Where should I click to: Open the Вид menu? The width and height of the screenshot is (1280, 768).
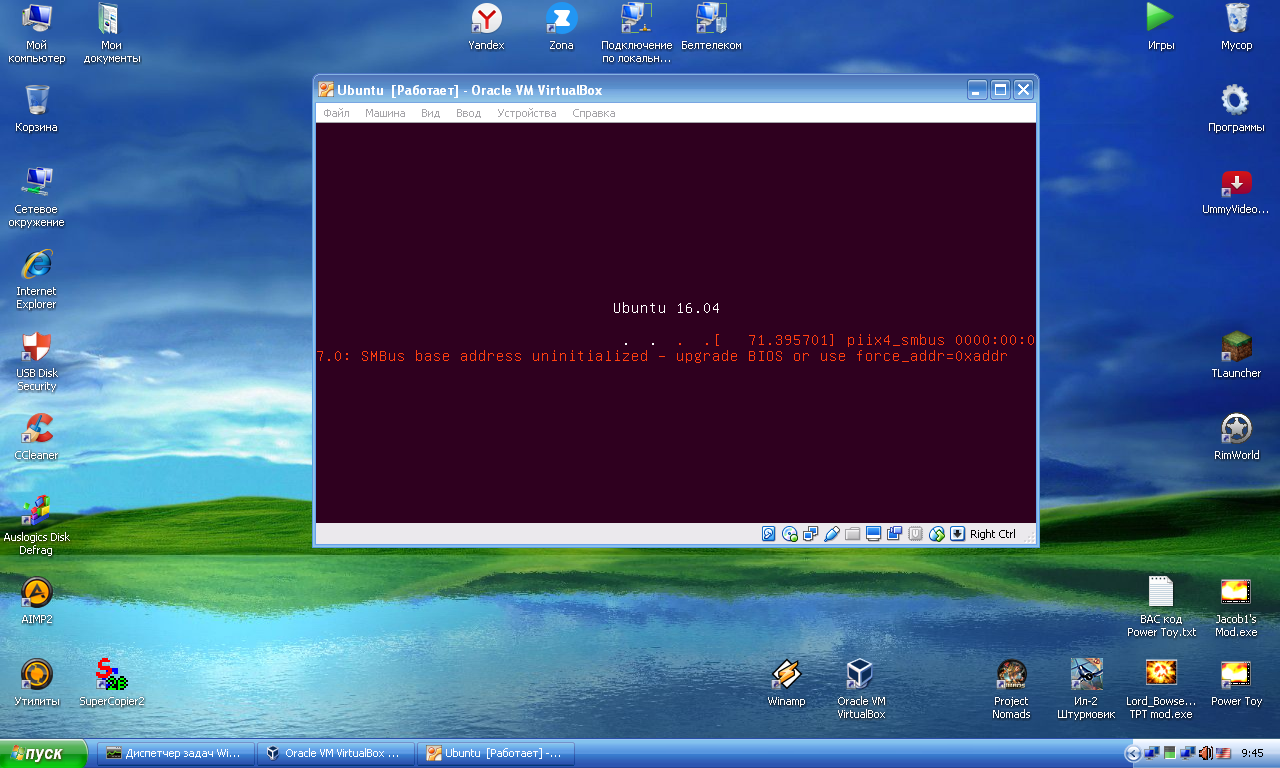tap(430, 113)
